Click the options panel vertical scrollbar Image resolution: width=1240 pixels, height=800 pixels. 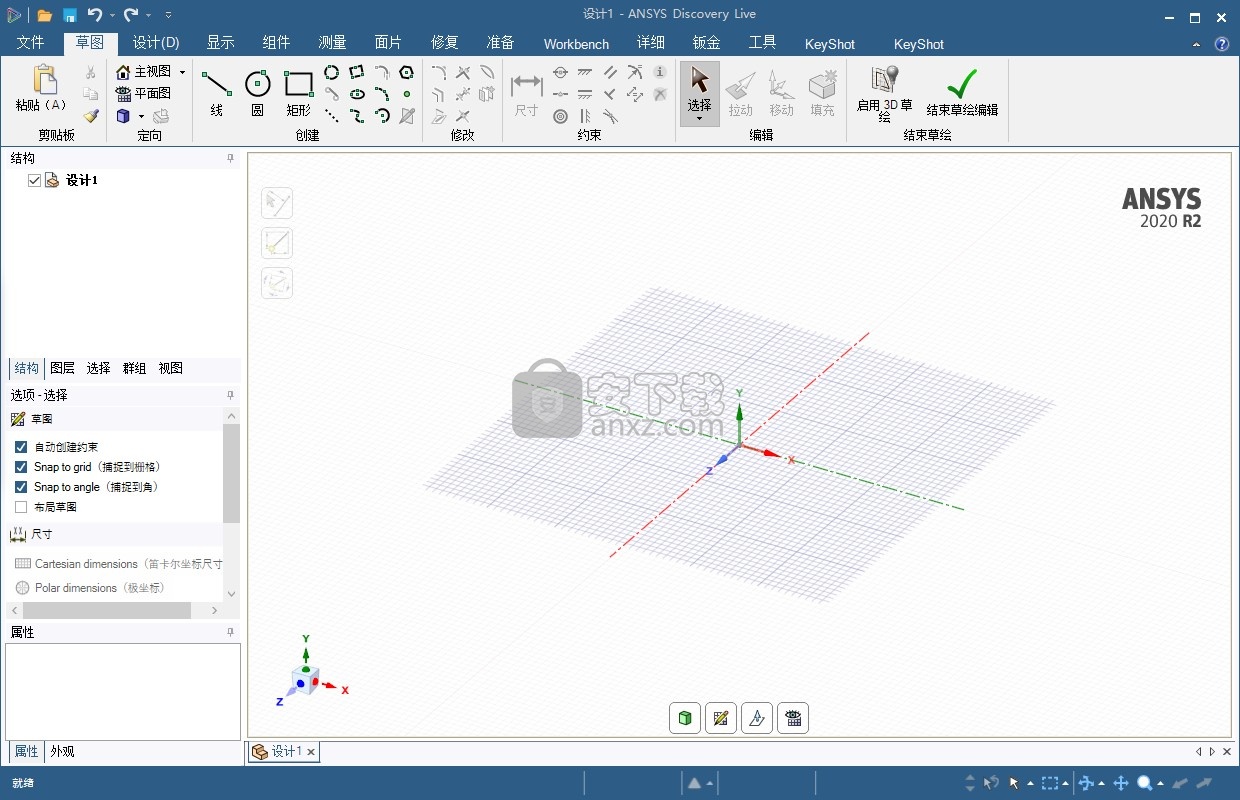coord(231,473)
